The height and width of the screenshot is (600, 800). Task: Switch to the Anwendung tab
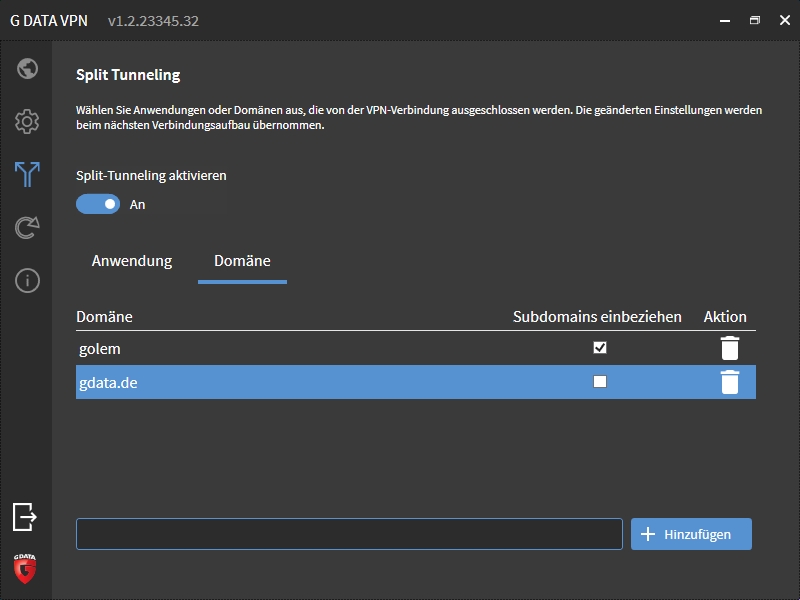[x=132, y=261]
